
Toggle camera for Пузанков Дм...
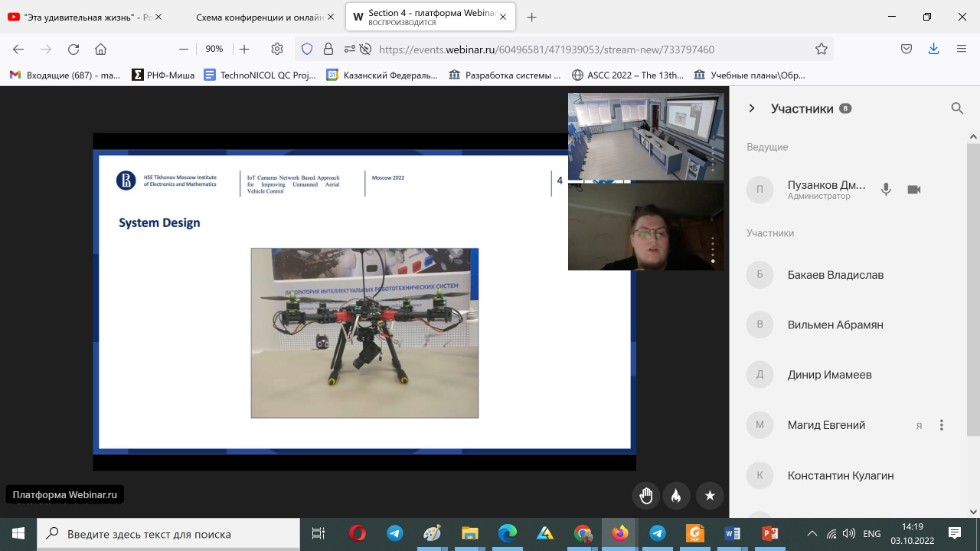(x=913, y=189)
